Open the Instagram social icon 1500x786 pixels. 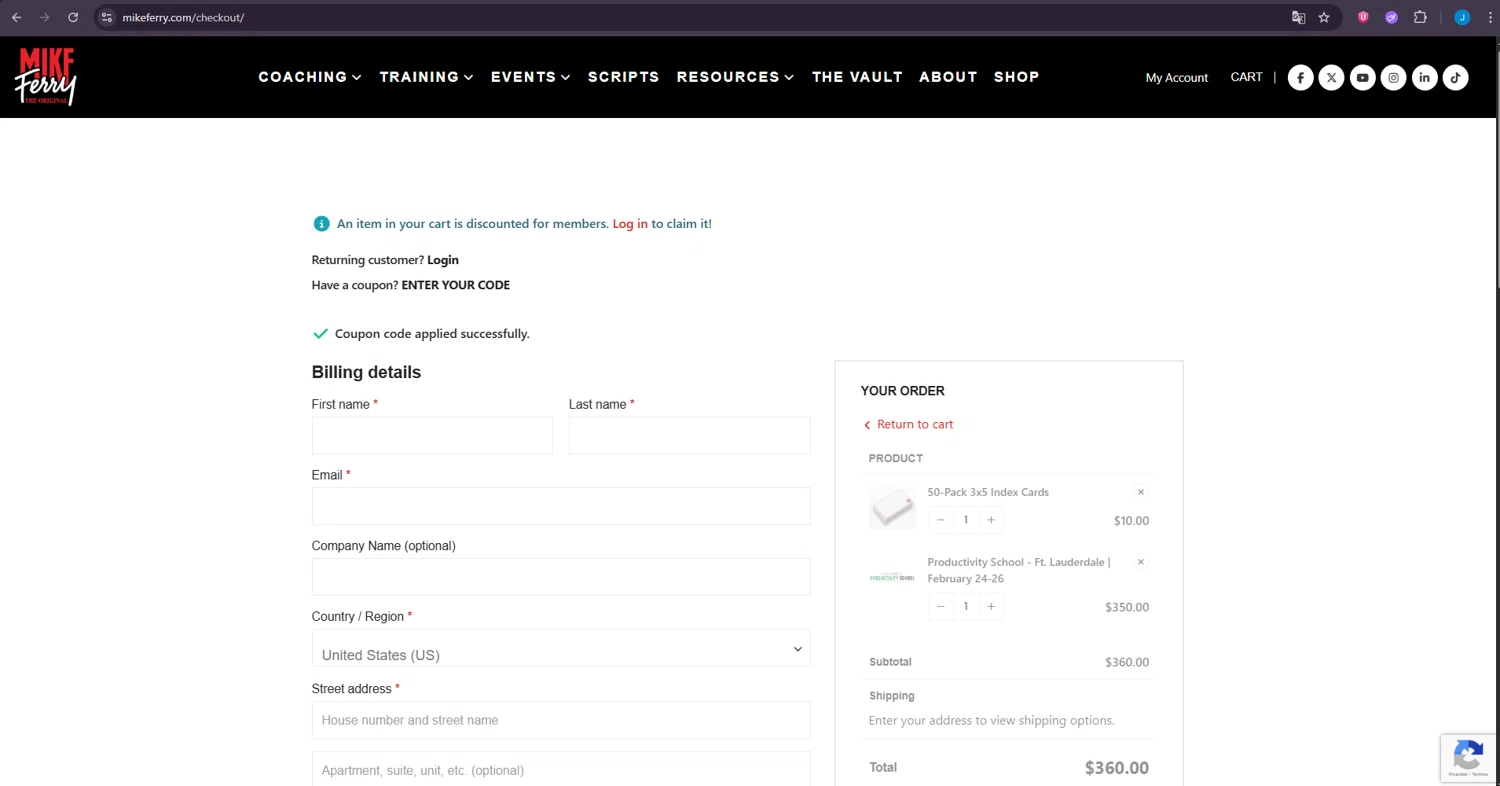click(1393, 77)
